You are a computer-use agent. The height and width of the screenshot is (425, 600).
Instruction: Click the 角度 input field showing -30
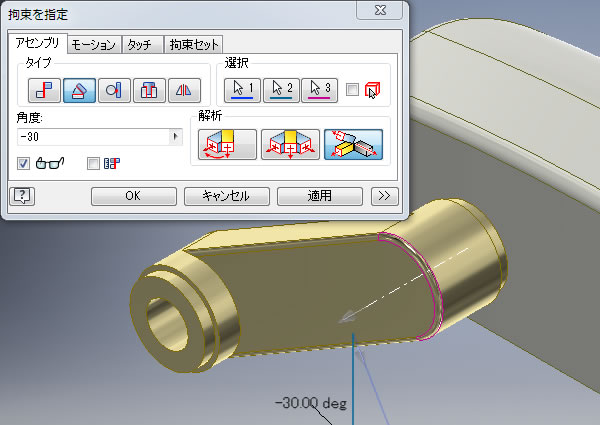point(93,137)
